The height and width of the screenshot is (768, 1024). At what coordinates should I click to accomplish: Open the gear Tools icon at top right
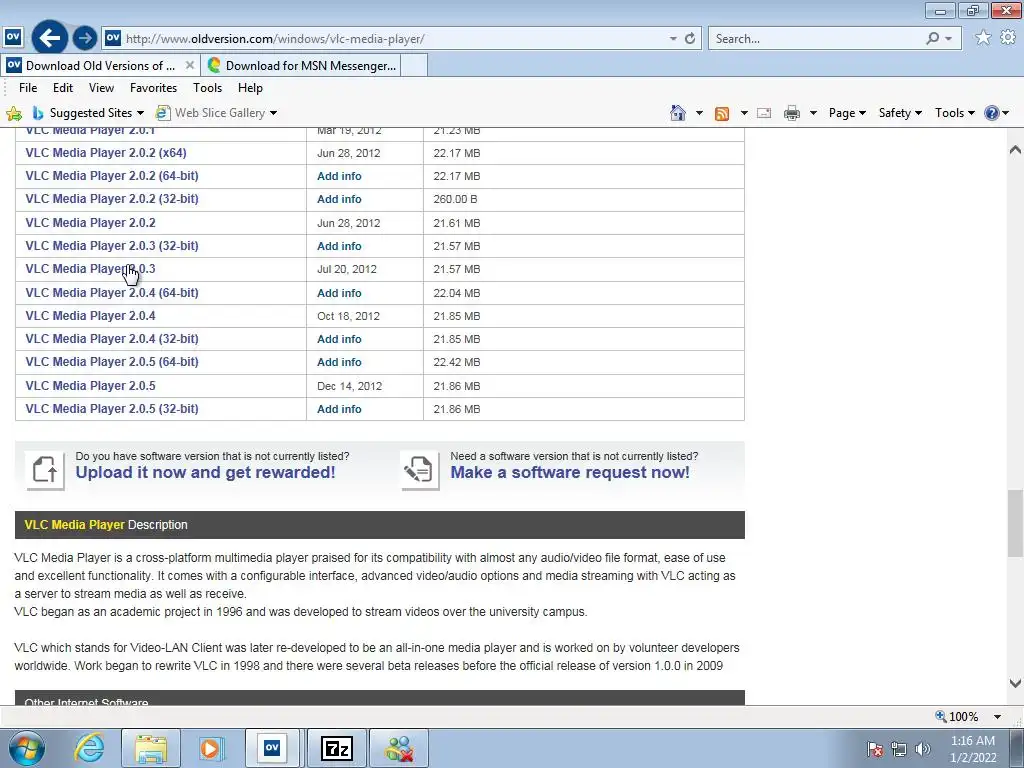coord(1008,38)
